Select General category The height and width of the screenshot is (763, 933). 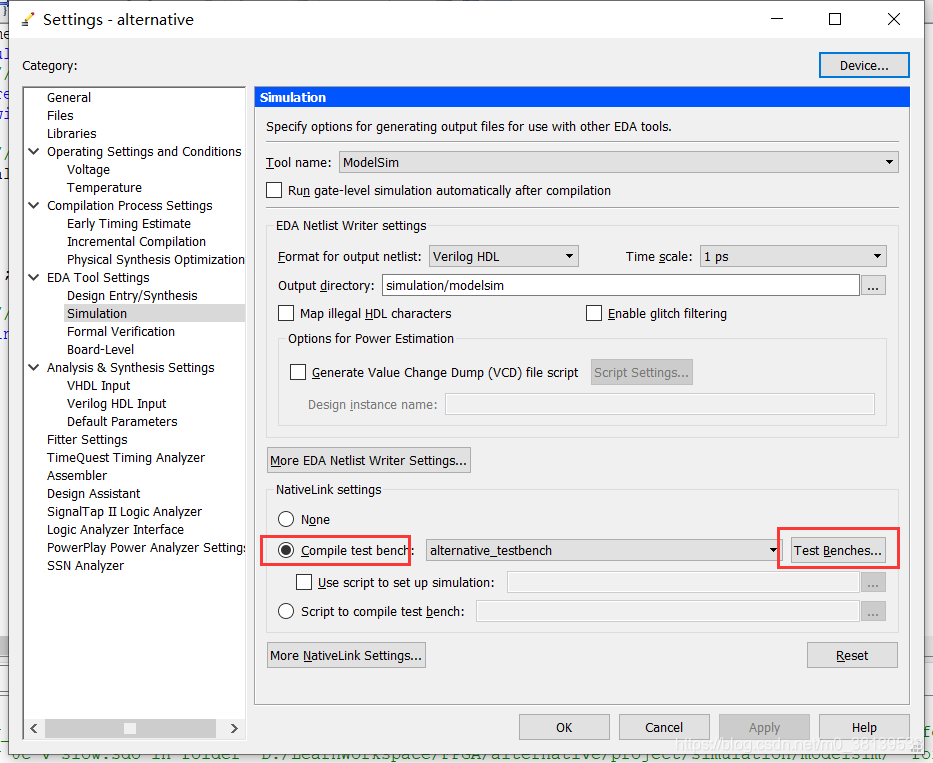pyautogui.click(x=69, y=98)
